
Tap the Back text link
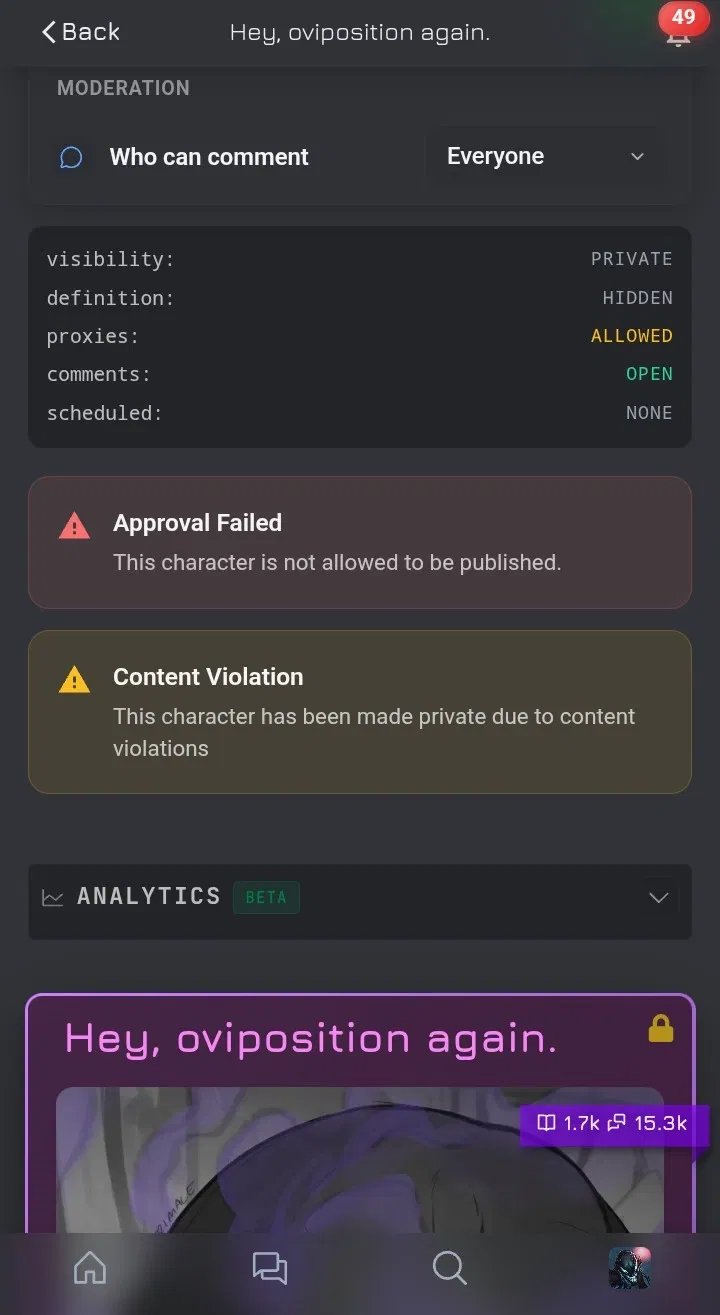pos(91,32)
